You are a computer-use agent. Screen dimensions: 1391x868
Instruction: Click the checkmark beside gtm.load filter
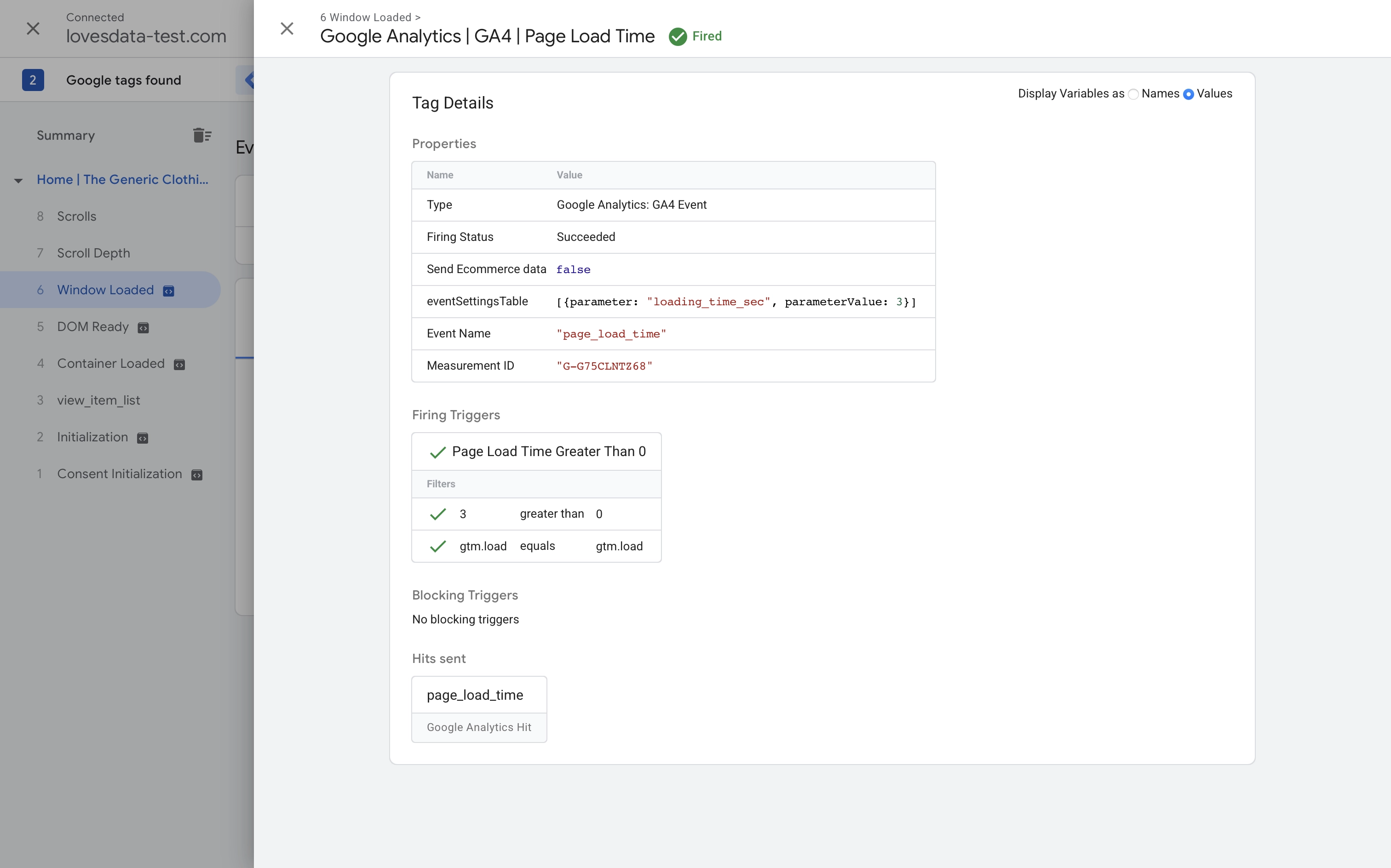tap(437, 547)
